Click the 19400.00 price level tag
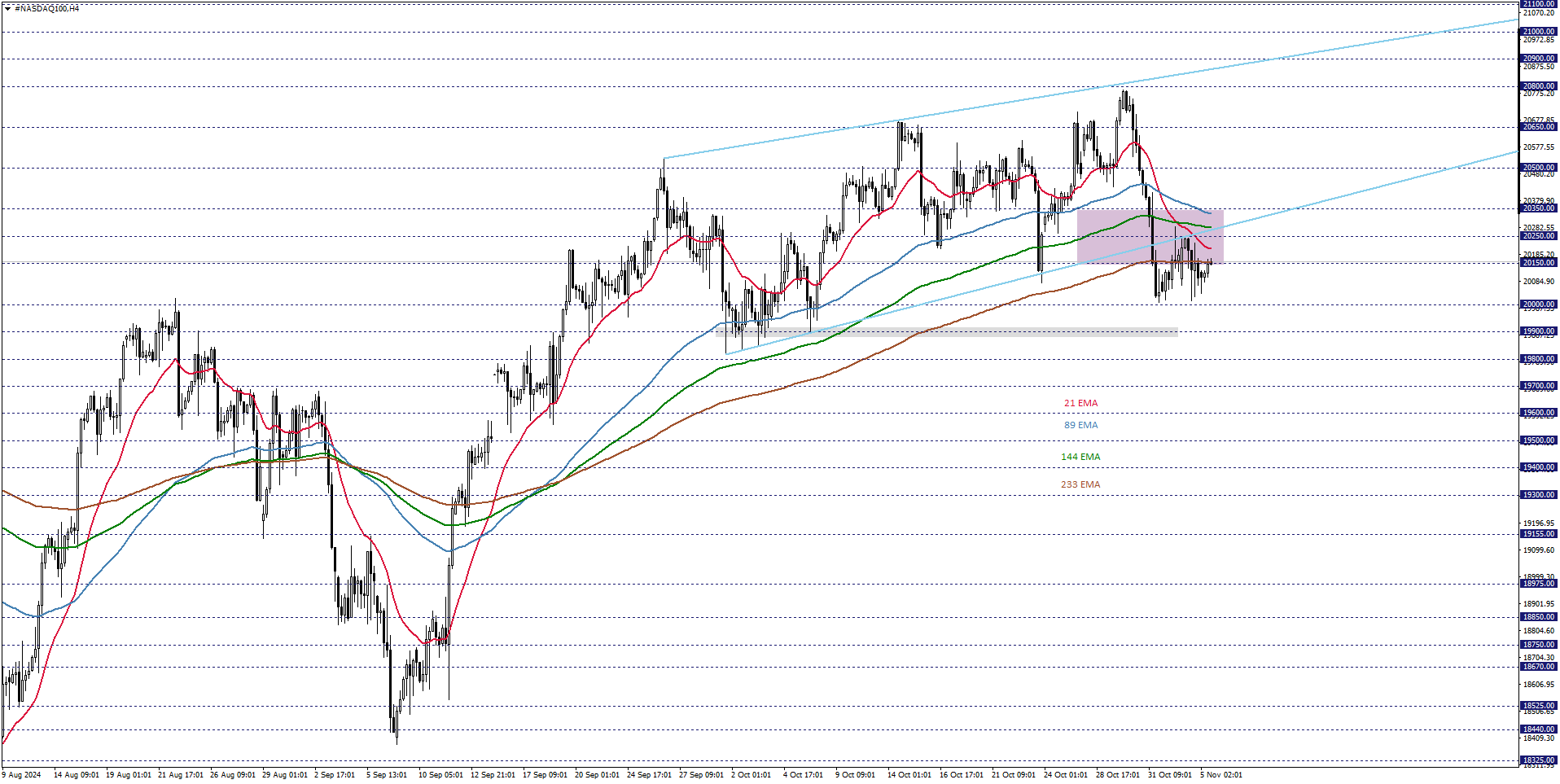 (x=1538, y=467)
